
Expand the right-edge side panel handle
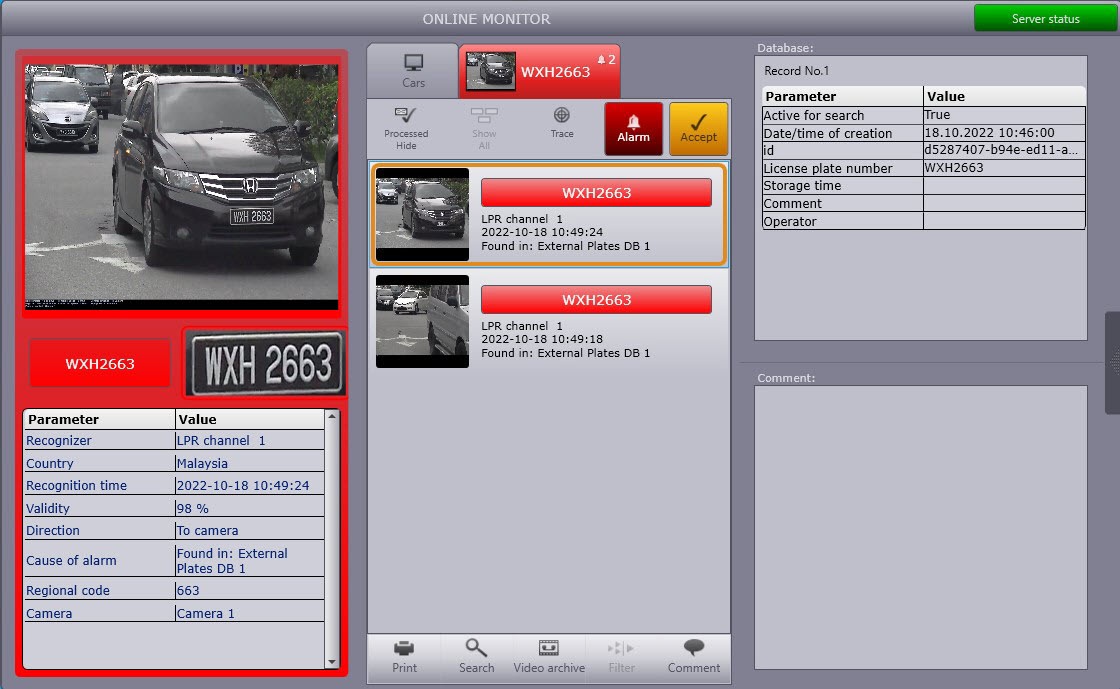[1112, 362]
